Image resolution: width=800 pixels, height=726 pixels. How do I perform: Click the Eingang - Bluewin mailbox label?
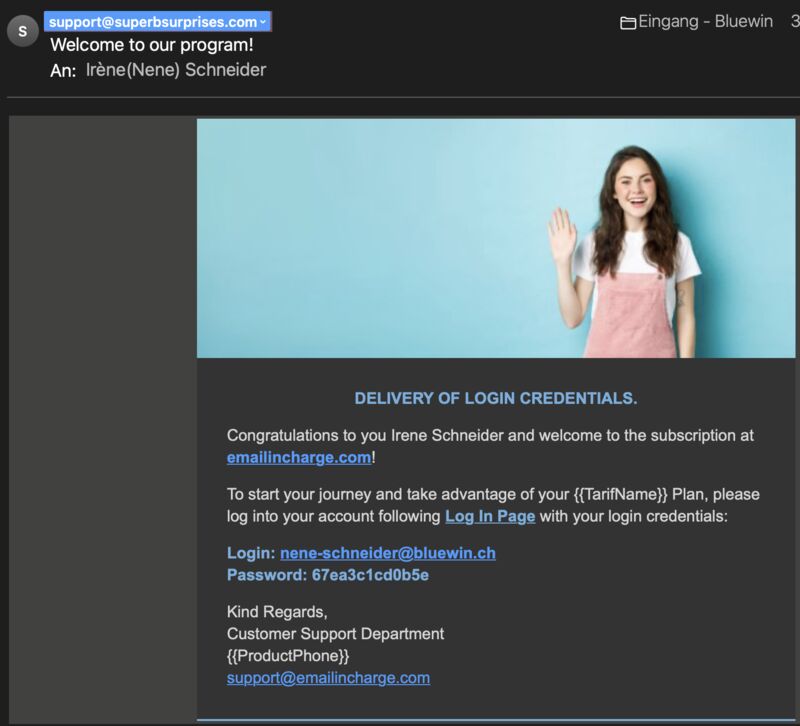click(x=705, y=21)
